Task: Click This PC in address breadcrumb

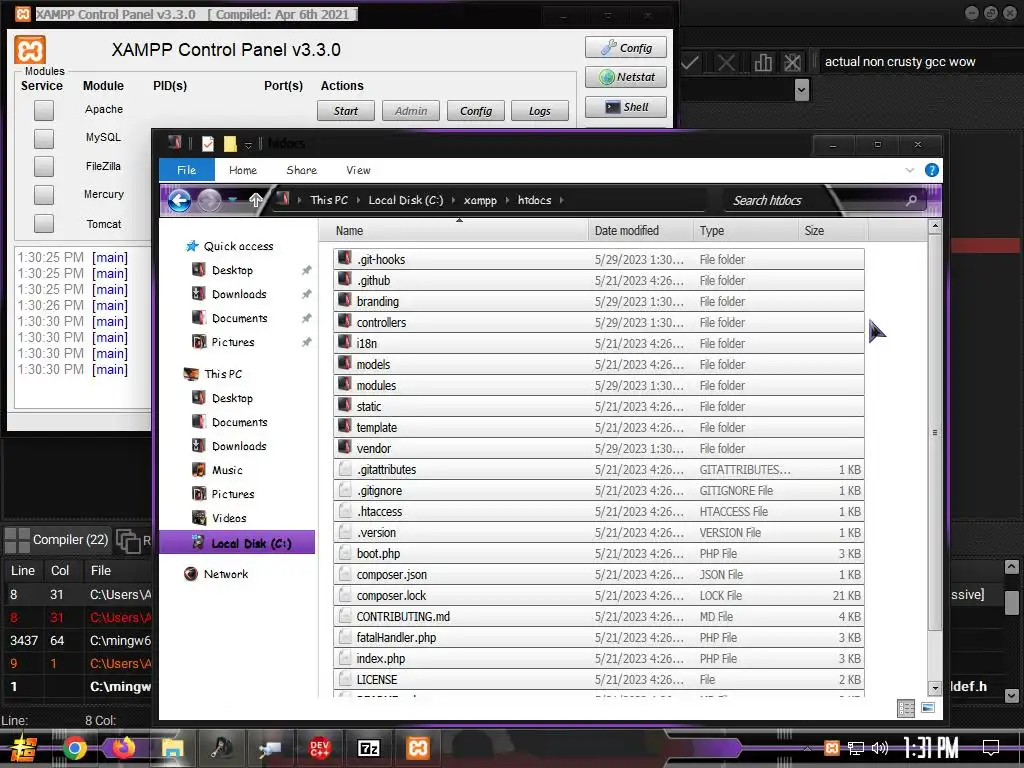Action: tap(329, 200)
